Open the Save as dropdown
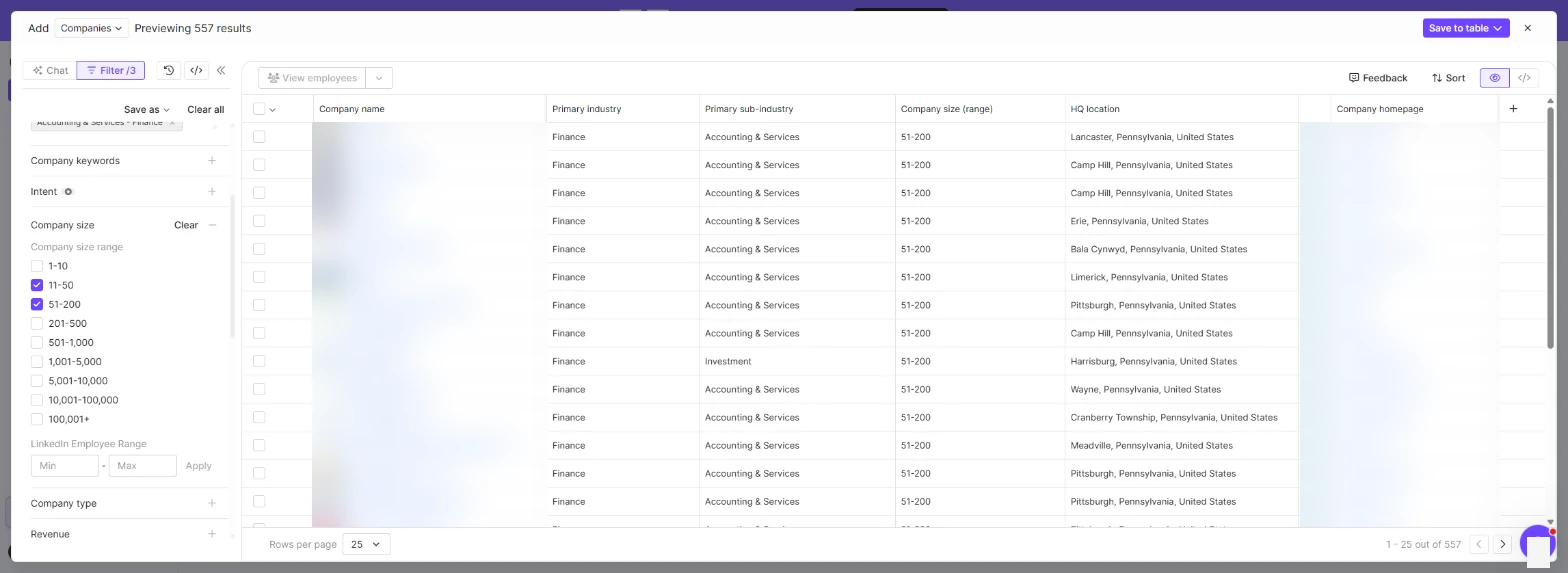 (x=146, y=109)
